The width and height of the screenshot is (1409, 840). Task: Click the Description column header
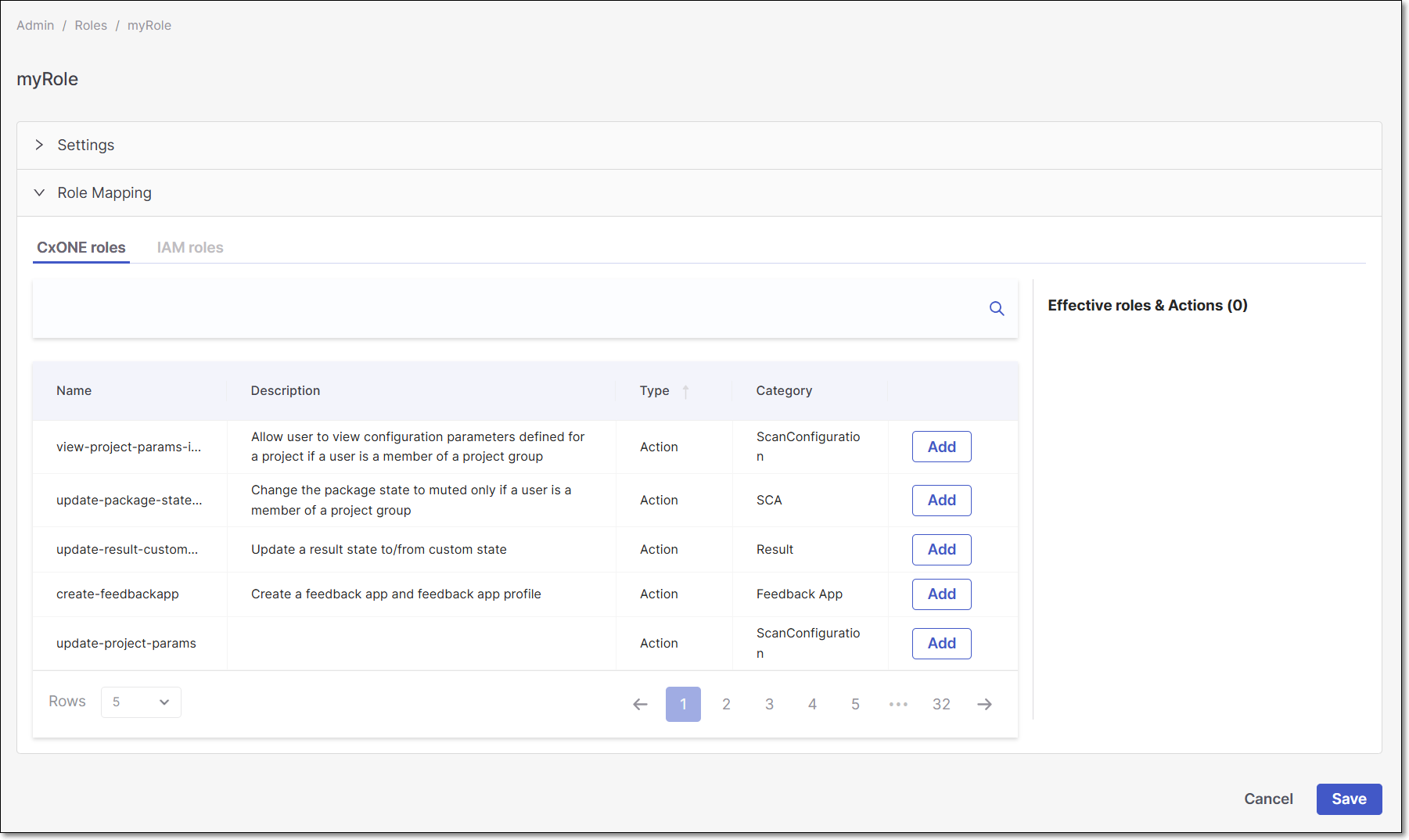[x=286, y=391]
